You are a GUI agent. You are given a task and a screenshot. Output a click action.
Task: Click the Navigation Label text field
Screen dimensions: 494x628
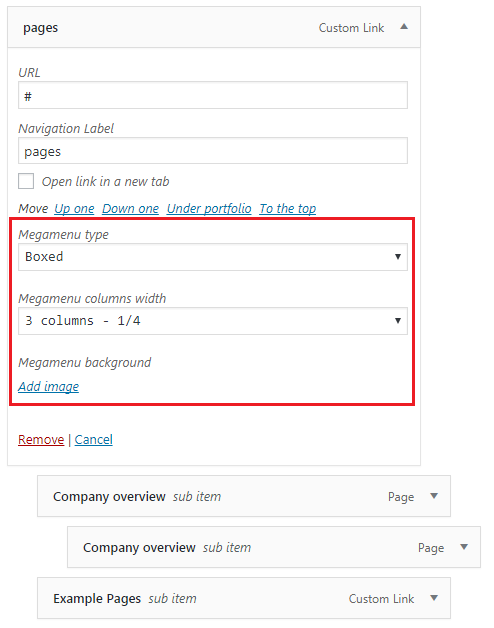(213, 151)
